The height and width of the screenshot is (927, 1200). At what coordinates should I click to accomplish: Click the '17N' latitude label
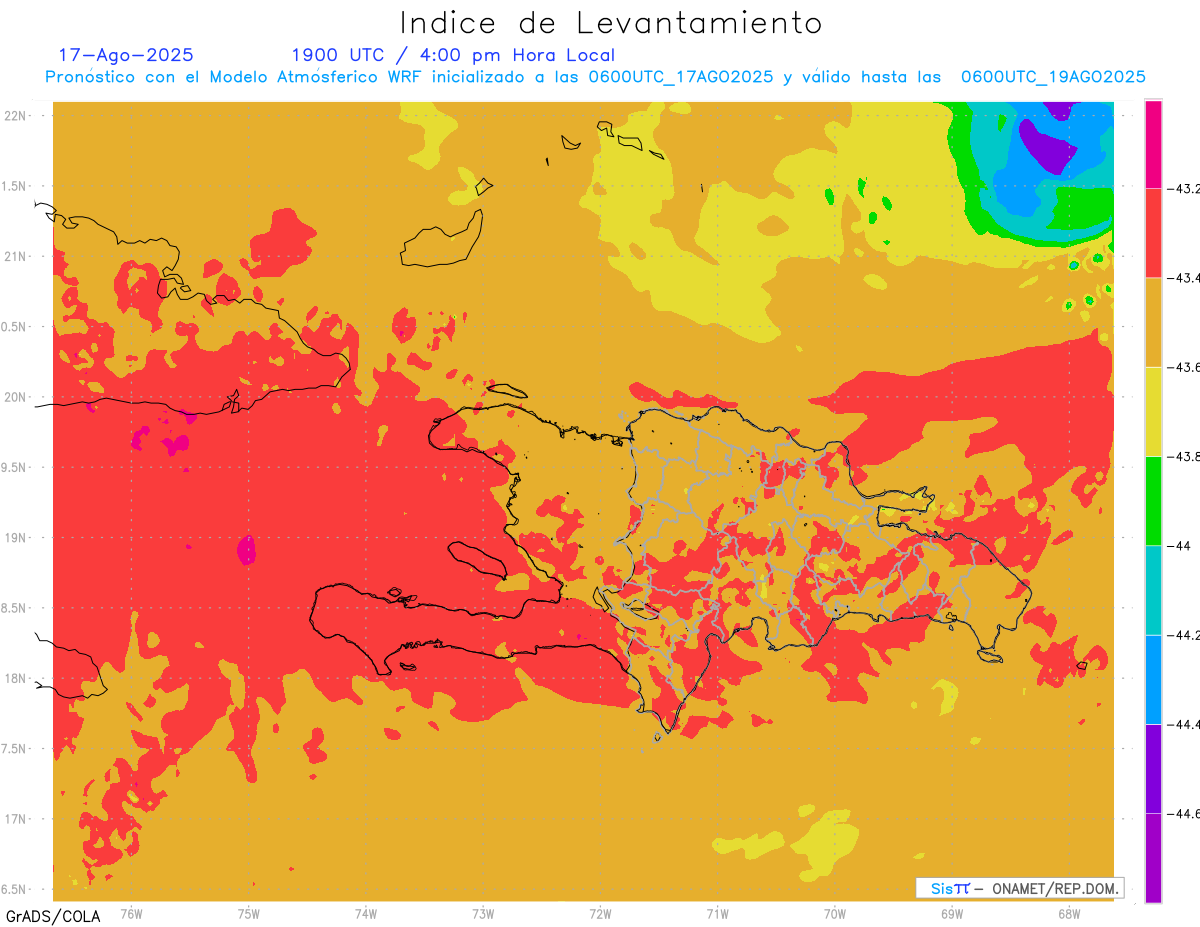[15, 819]
